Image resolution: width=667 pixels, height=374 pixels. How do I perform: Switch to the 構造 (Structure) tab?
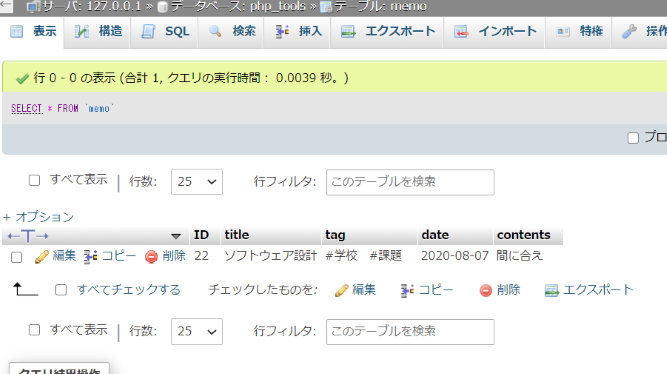click(x=98, y=31)
